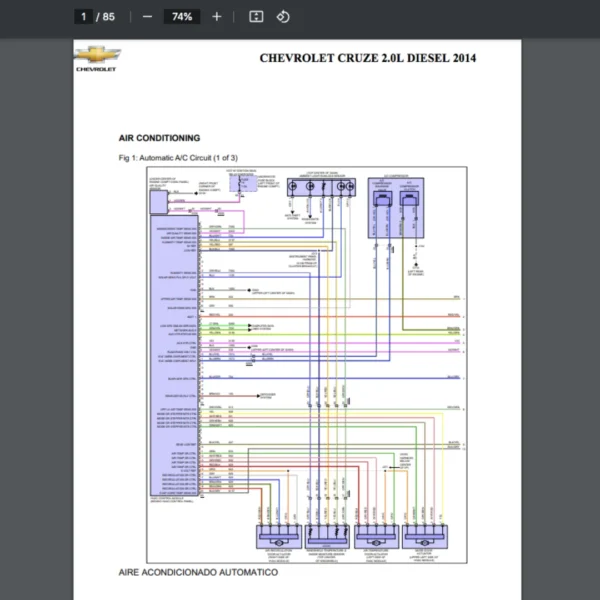Click the 74% zoom level field
This screenshot has height=600, width=600.
[182, 17]
